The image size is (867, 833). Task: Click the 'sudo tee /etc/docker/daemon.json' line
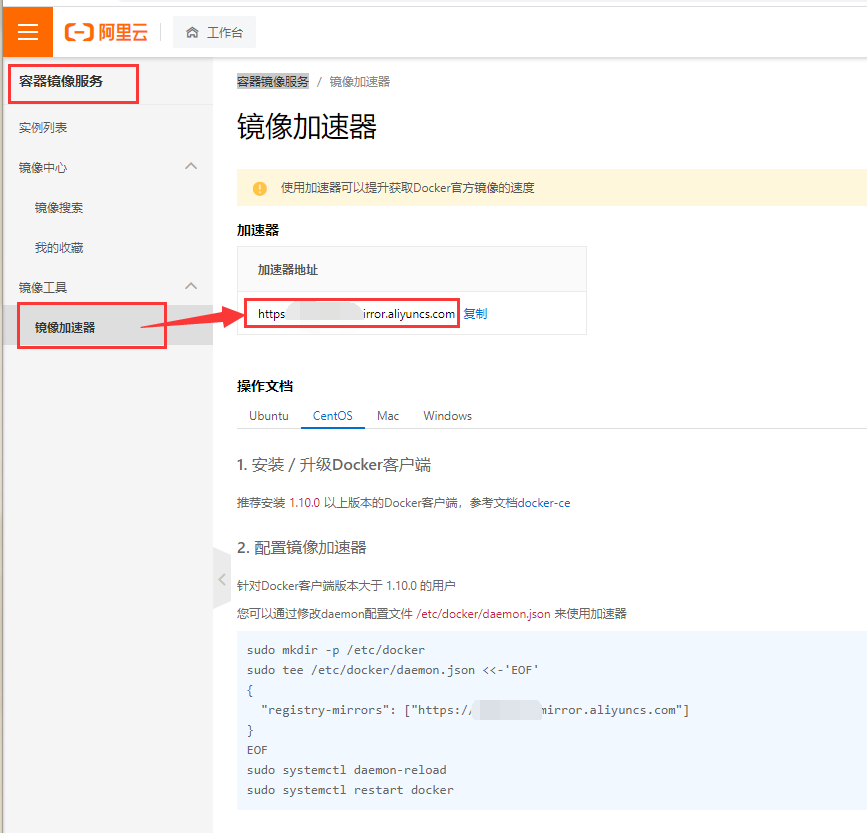pos(393,670)
